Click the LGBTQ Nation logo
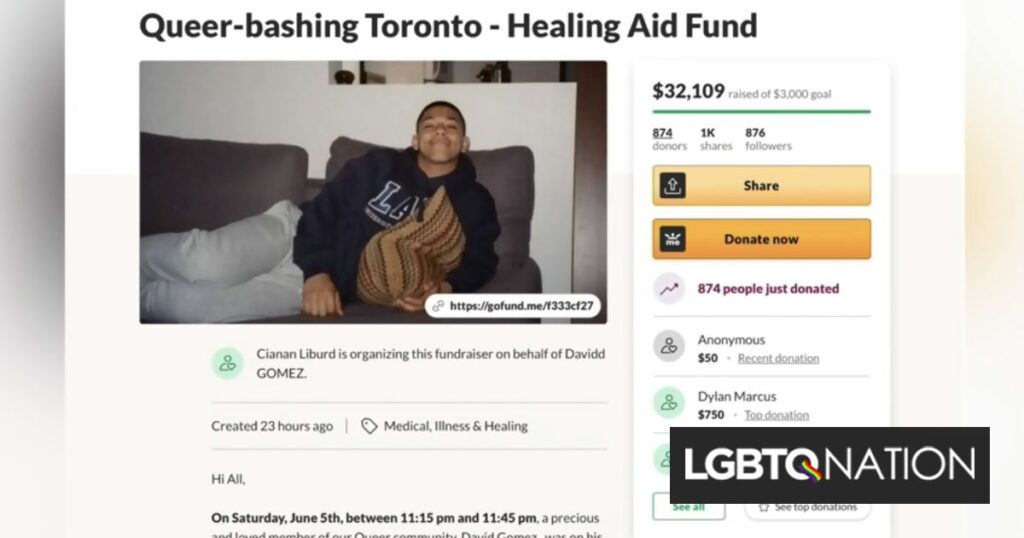 point(829,465)
